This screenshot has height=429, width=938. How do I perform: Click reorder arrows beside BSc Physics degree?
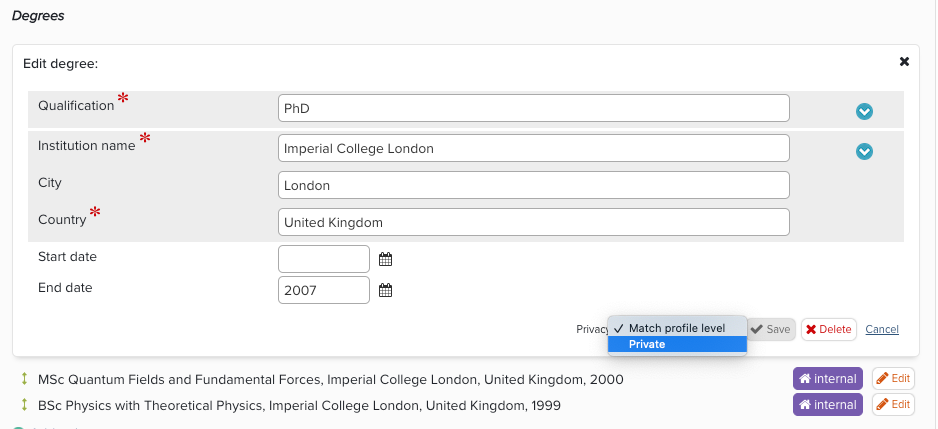pyautogui.click(x=24, y=405)
